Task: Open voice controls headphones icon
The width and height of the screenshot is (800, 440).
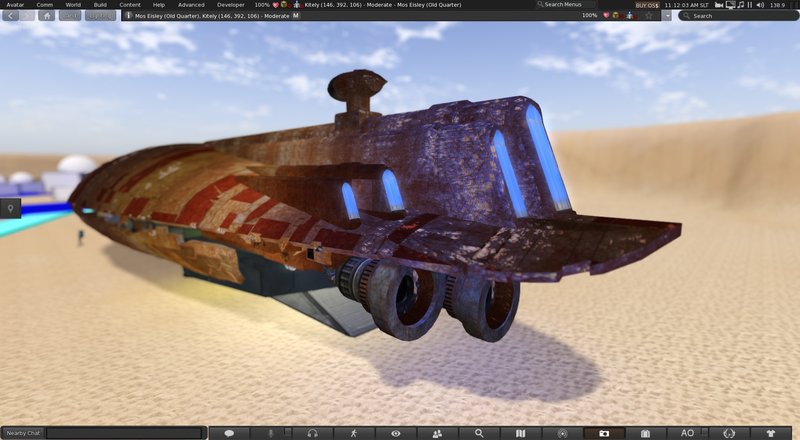Action: pos(313,433)
